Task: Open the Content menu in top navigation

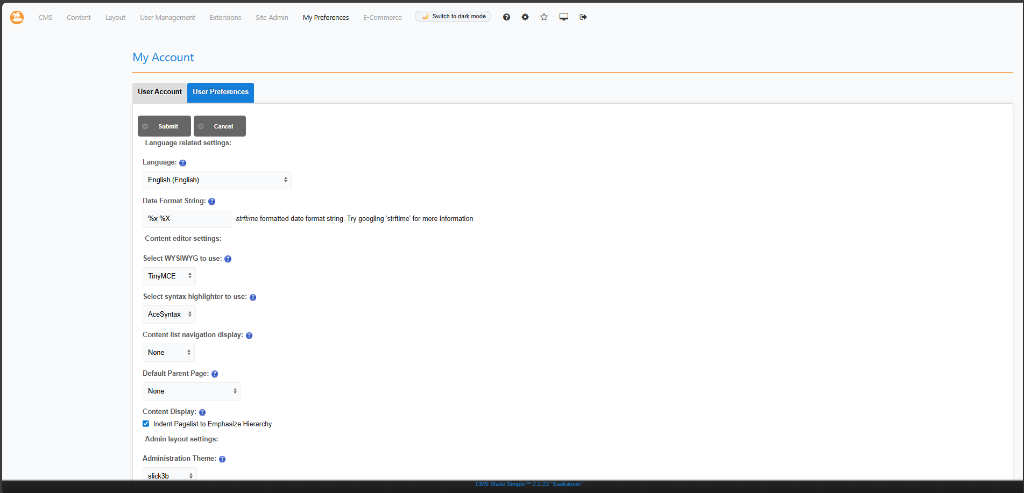Action: (79, 17)
